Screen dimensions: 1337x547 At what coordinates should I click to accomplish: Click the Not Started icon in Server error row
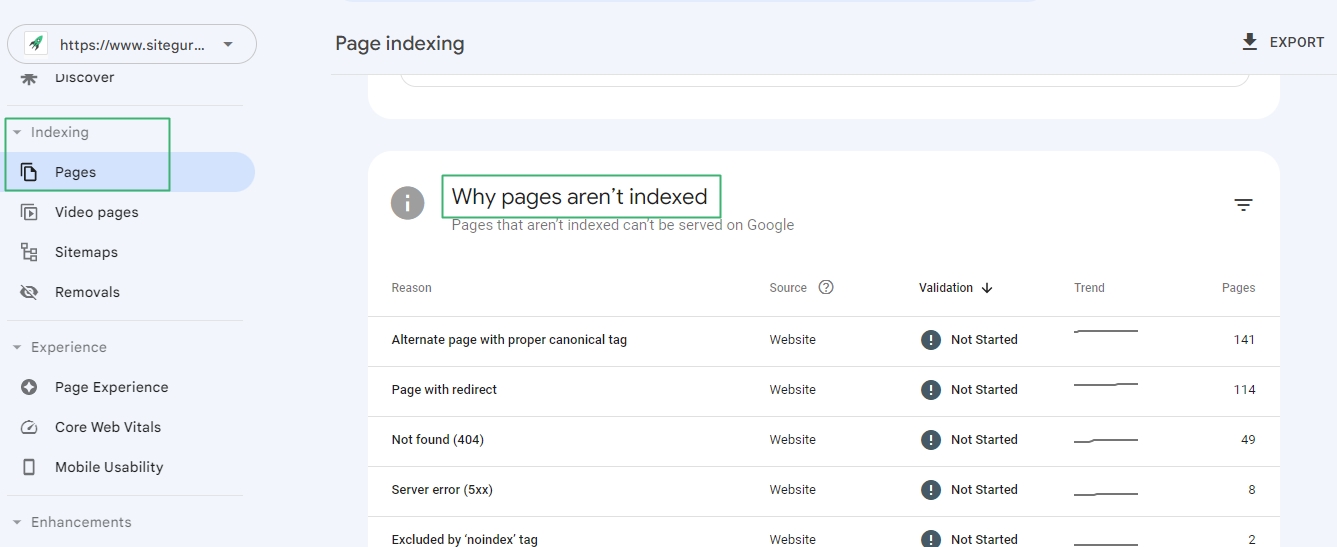coord(931,490)
